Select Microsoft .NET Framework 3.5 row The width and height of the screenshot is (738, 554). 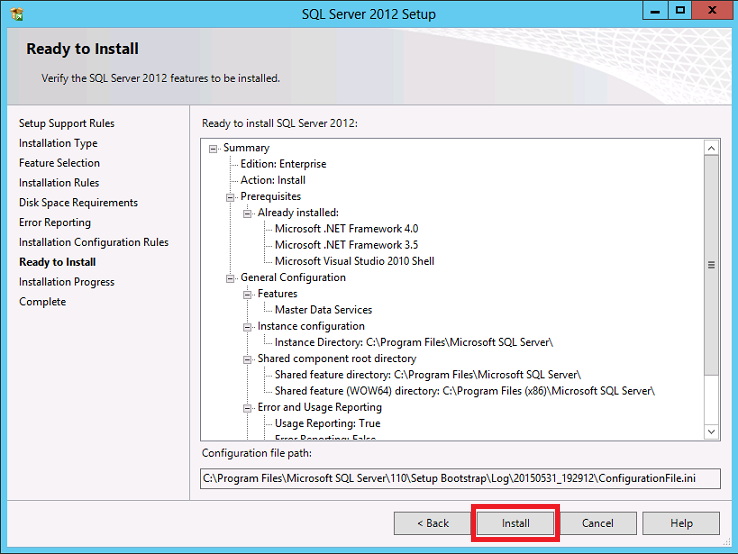(x=346, y=245)
